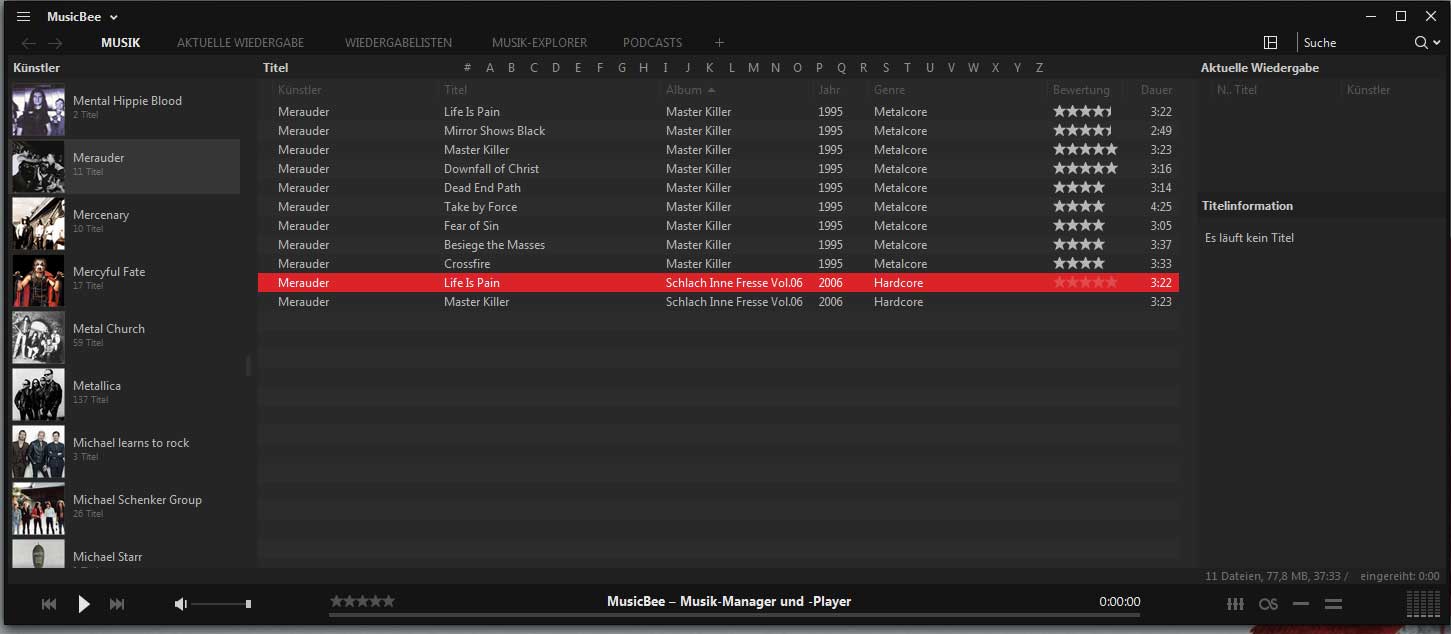Click the Merauder album thumbnail
The height and width of the screenshot is (634, 1451).
pyautogui.click(x=38, y=167)
